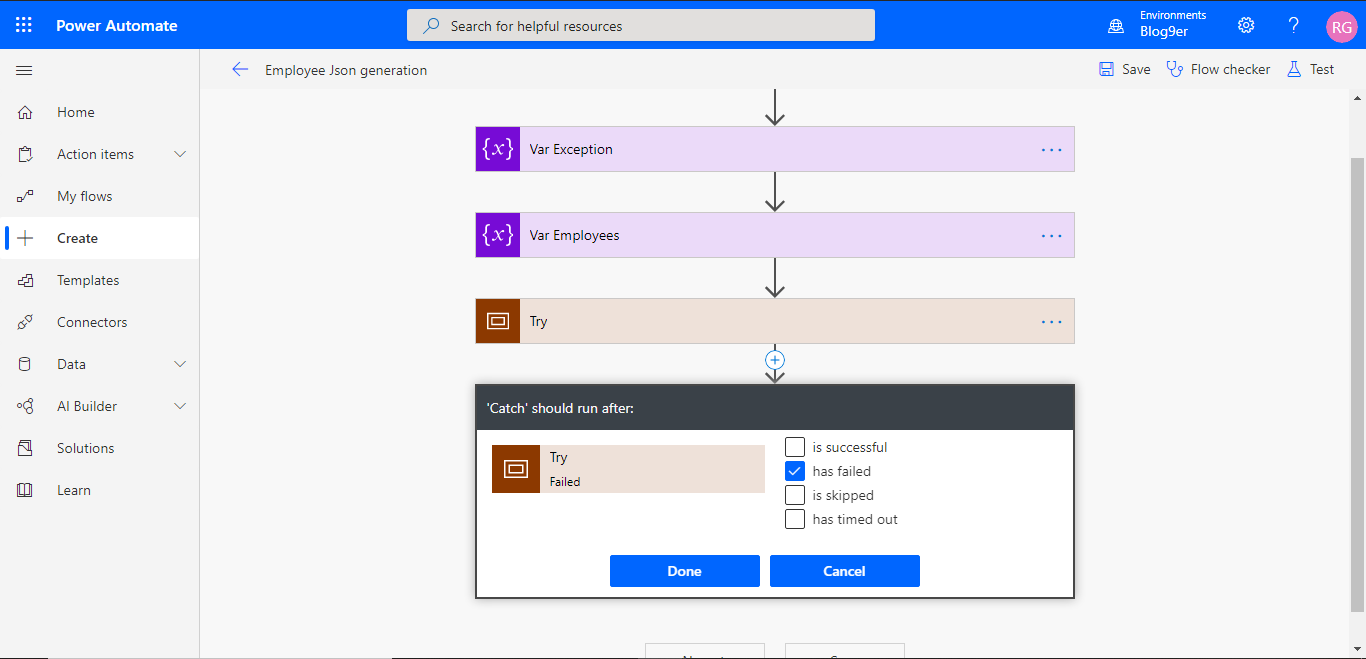Expand the Action items chevron
Screen dimensions: 1366x659
[x=180, y=154]
